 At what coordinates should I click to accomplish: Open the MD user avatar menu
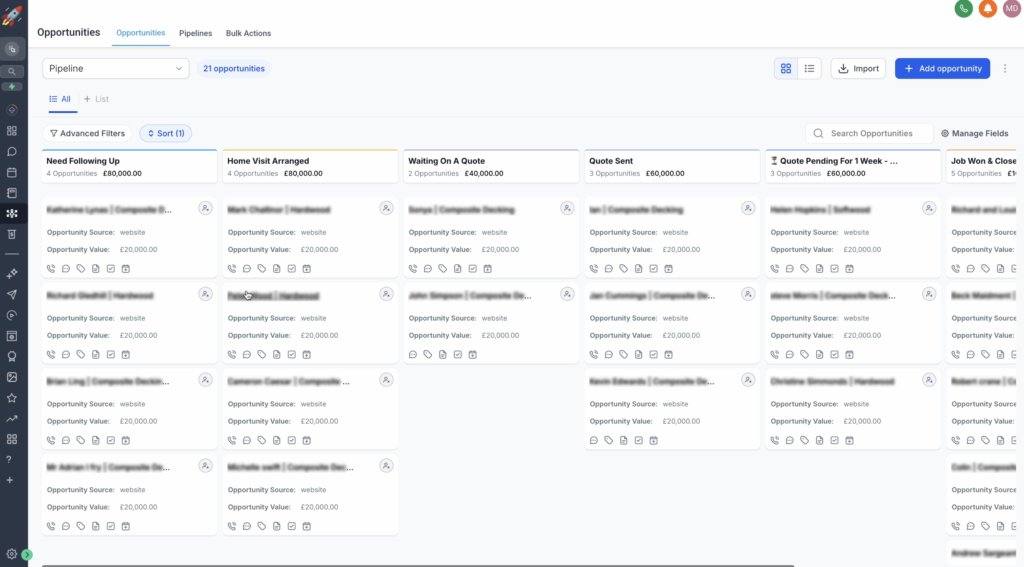(1012, 8)
